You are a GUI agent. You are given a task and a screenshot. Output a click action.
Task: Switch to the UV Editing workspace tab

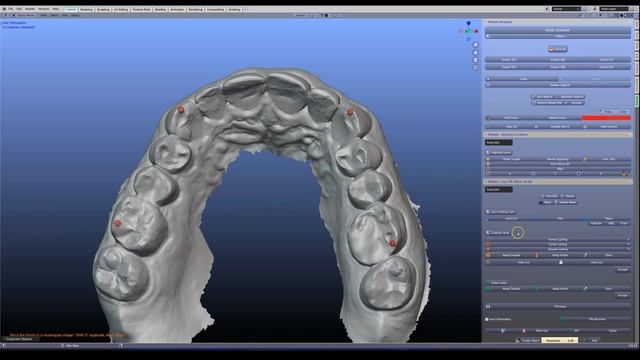121,9
